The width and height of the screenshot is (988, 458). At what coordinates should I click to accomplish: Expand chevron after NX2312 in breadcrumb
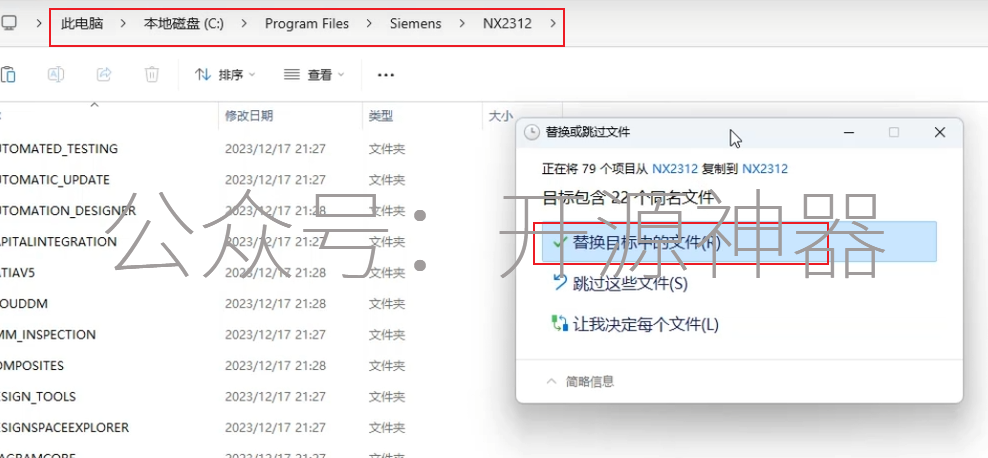pyautogui.click(x=553, y=24)
